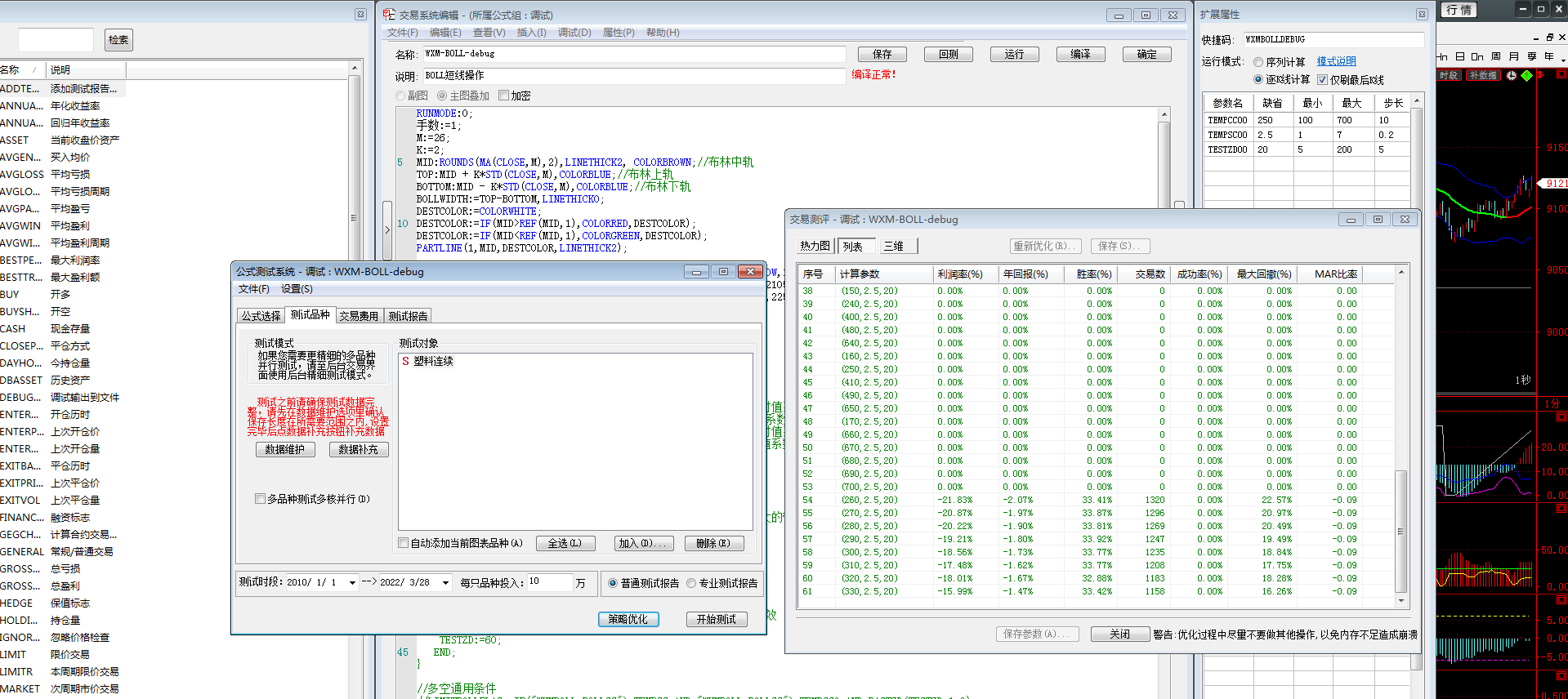Image resolution: width=1568 pixels, height=699 pixels.
Task: Open 插入(I) menu in formula editor
Action: [532, 33]
